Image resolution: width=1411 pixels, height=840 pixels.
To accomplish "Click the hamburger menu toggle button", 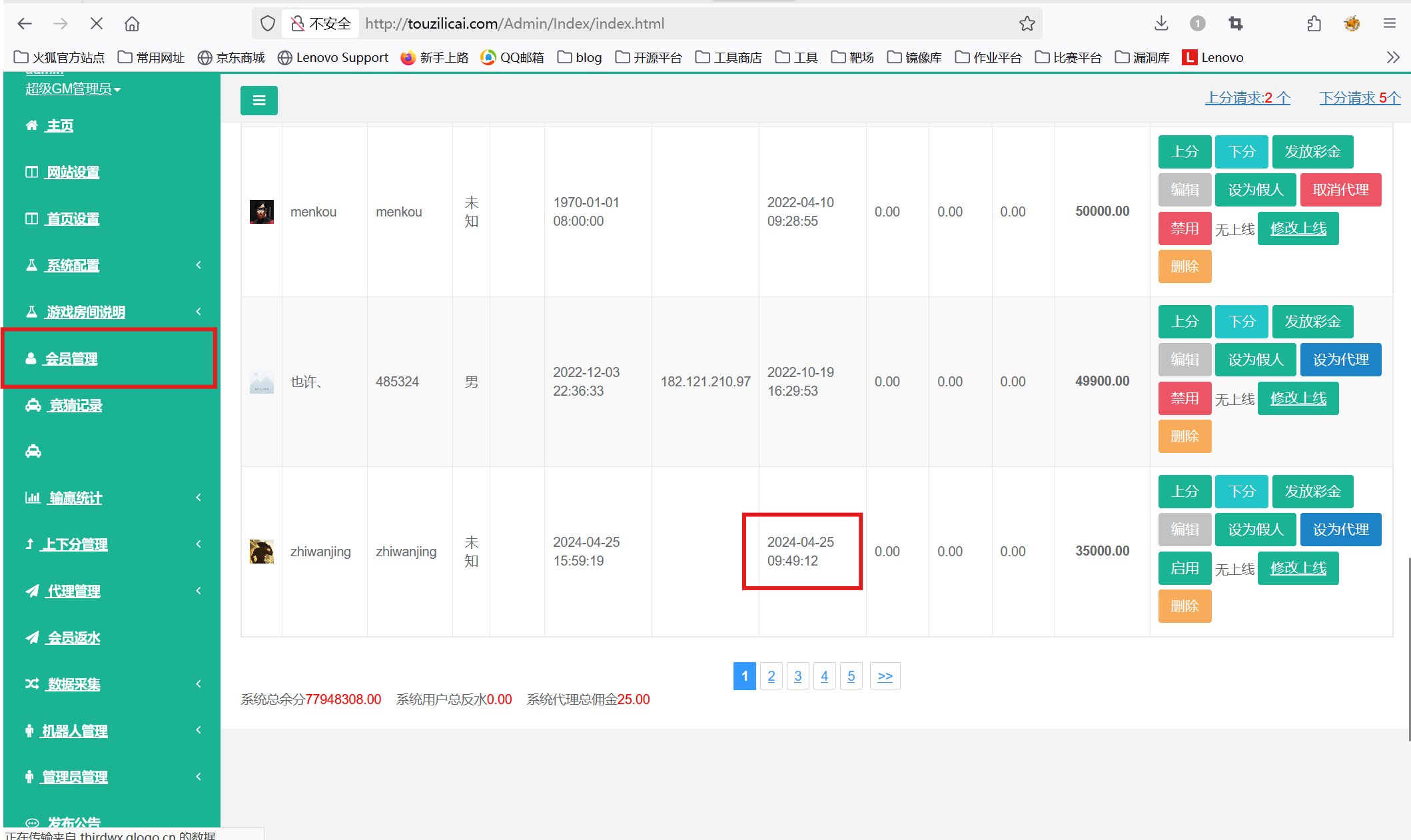I will 258,101.
